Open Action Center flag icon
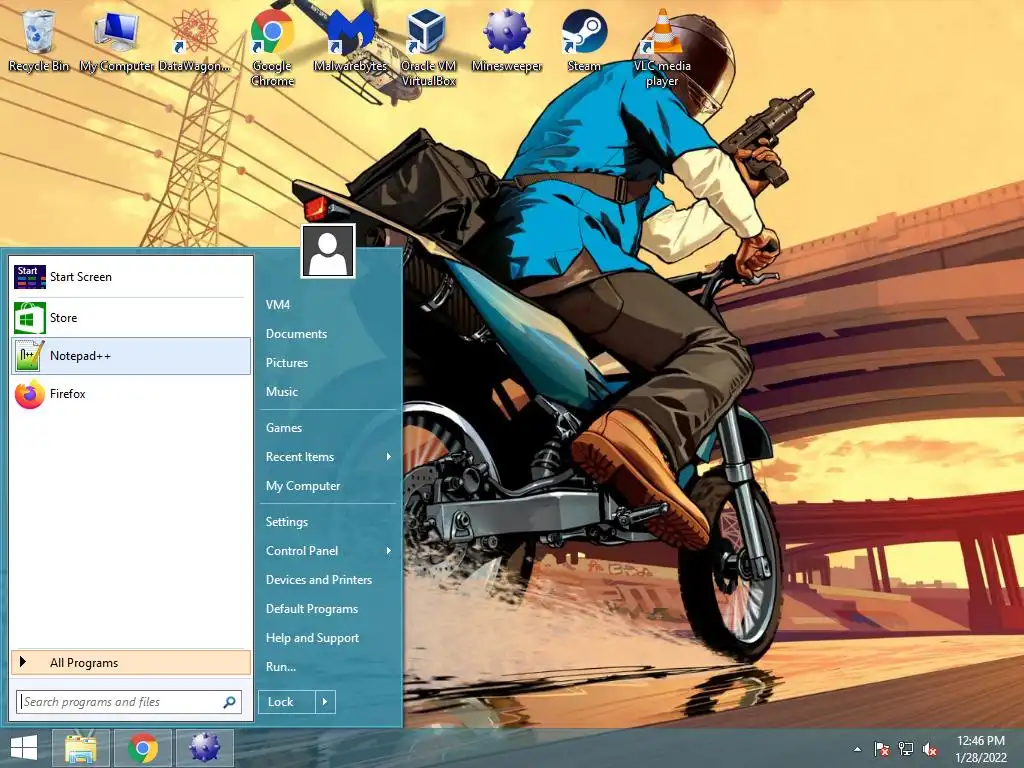The height and width of the screenshot is (768, 1024). coord(881,749)
